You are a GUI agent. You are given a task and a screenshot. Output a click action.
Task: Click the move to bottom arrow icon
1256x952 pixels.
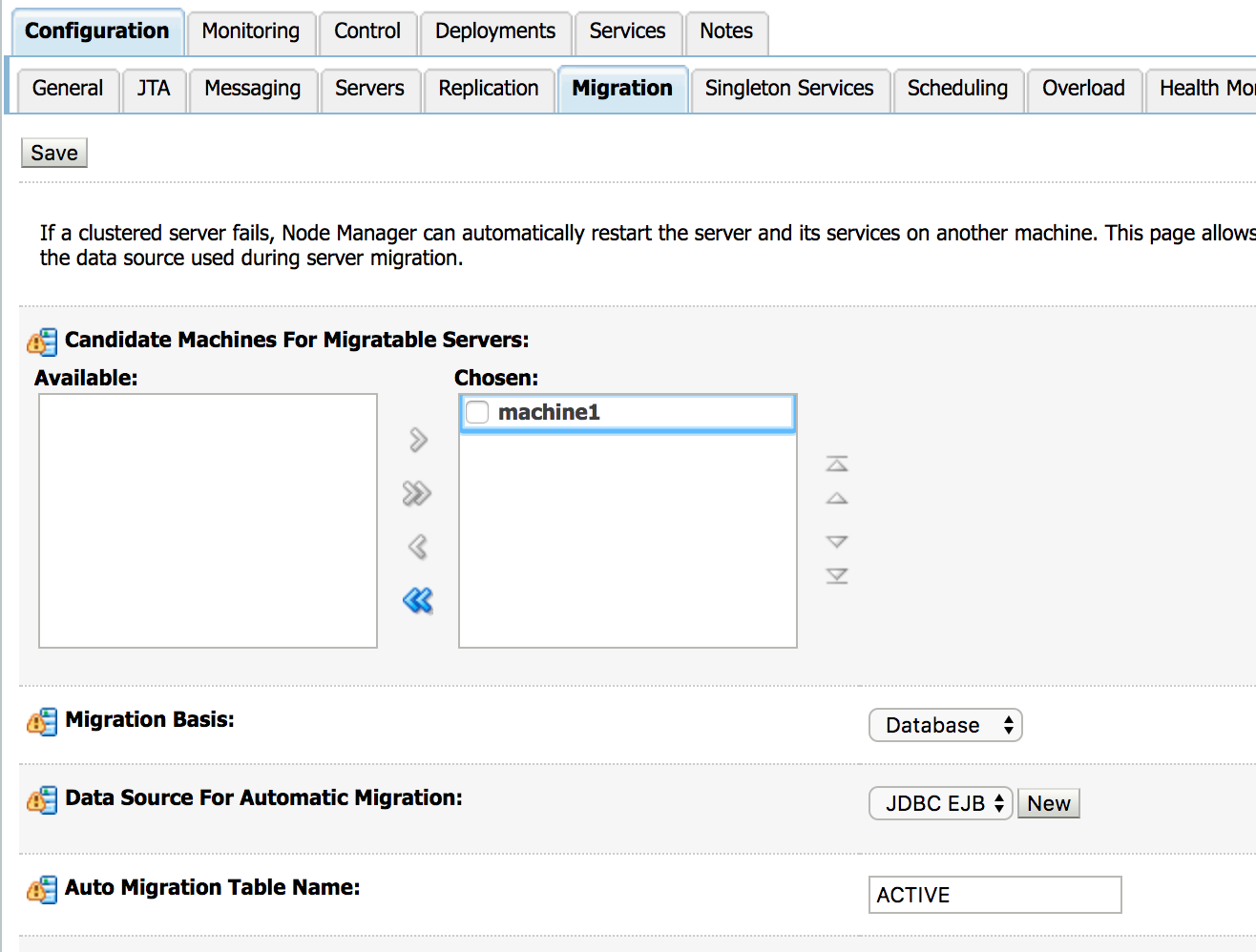[837, 576]
